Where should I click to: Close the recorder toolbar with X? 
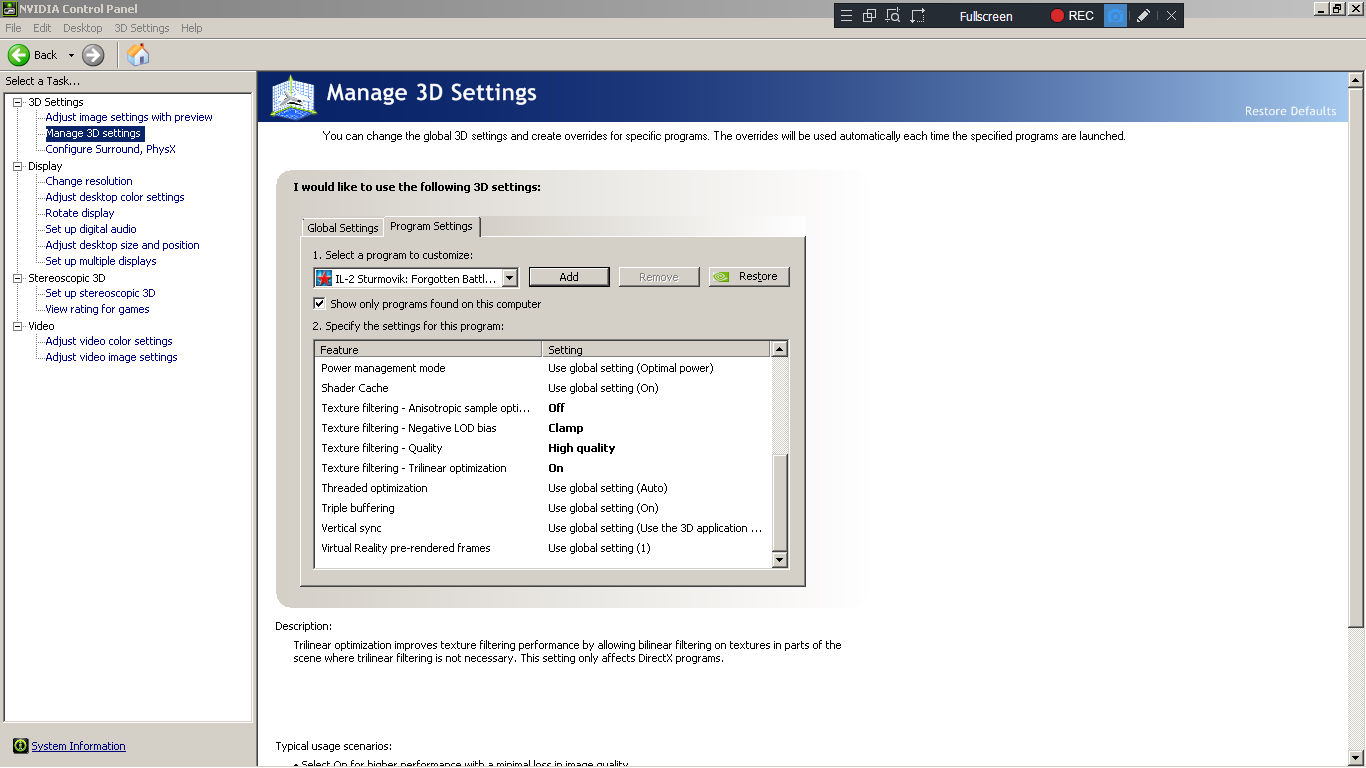pos(1171,16)
